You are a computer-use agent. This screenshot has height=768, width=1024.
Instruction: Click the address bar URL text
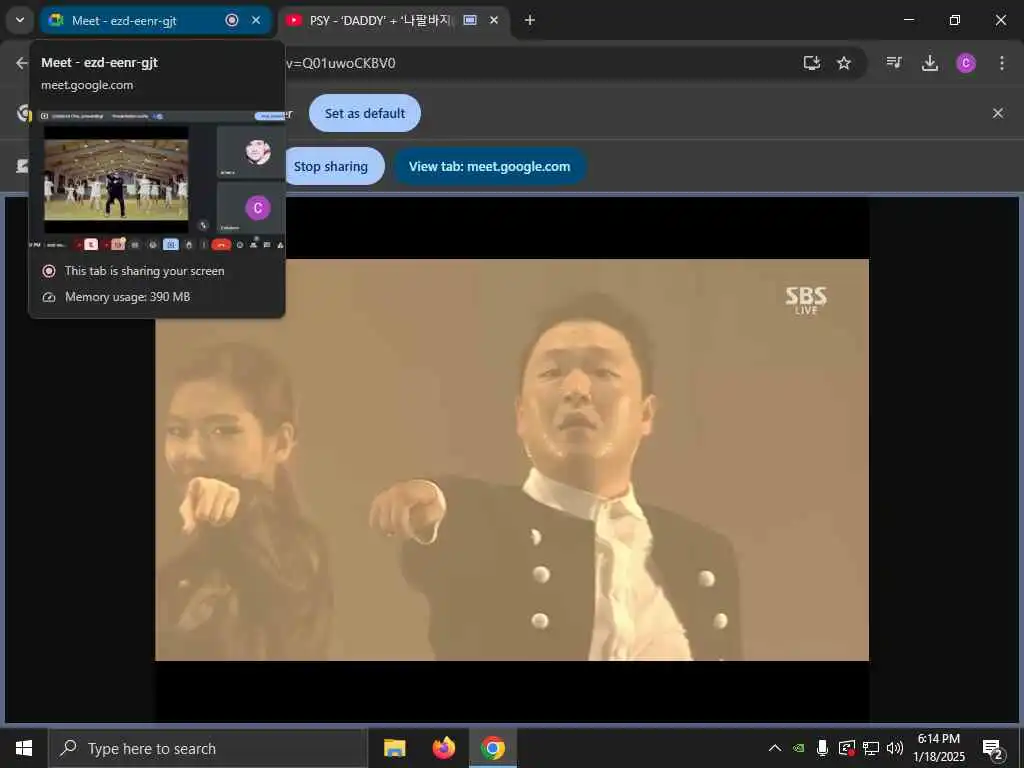[x=341, y=63]
